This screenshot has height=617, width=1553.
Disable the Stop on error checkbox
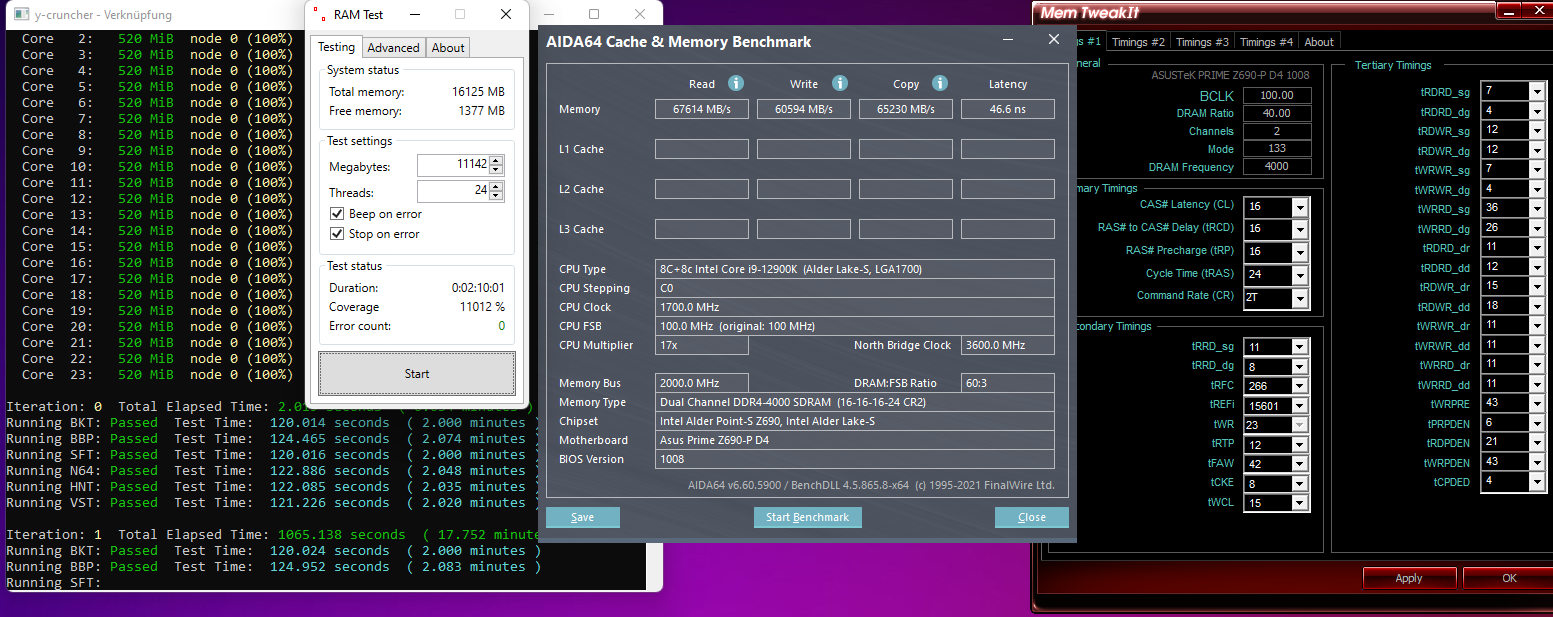click(x=337, y=233)
